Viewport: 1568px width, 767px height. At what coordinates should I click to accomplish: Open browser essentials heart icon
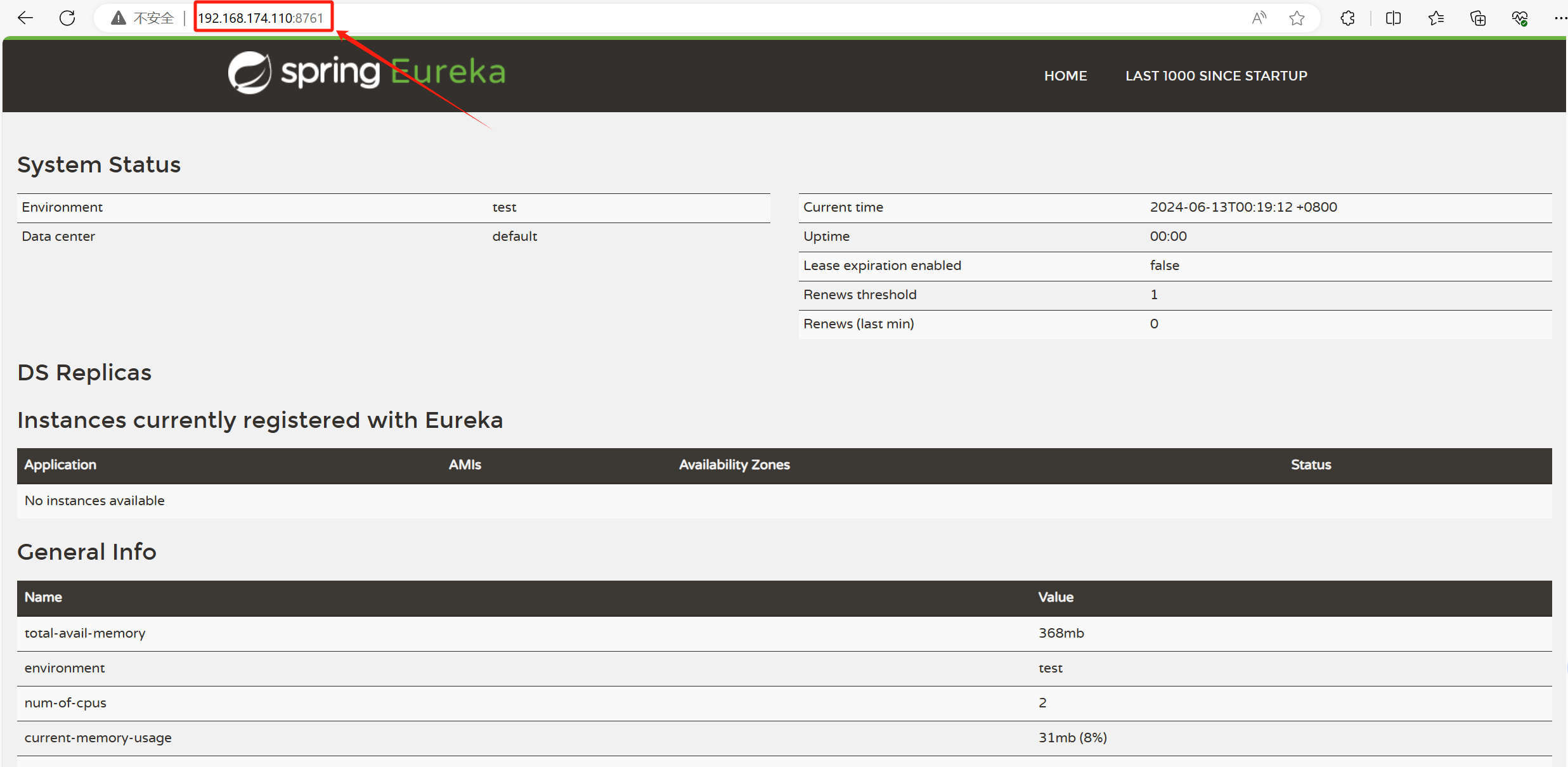1520,18
